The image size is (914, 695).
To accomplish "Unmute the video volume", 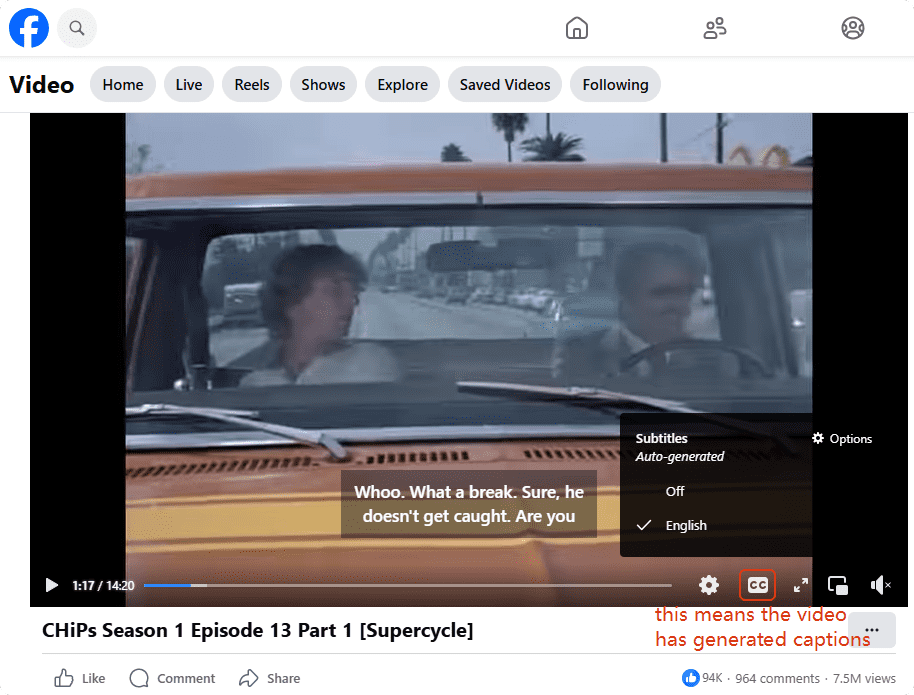I will [x=880, y=585].
